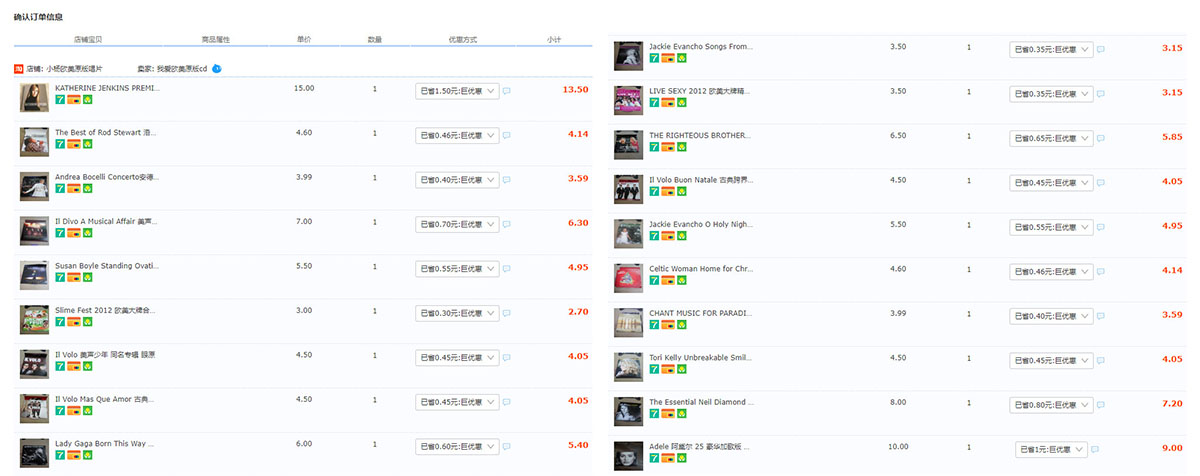Screen dimensions: 1200x476
Task: Click the Il Volo Mas Que Amor thumbnail
Action: click(34, 409)
